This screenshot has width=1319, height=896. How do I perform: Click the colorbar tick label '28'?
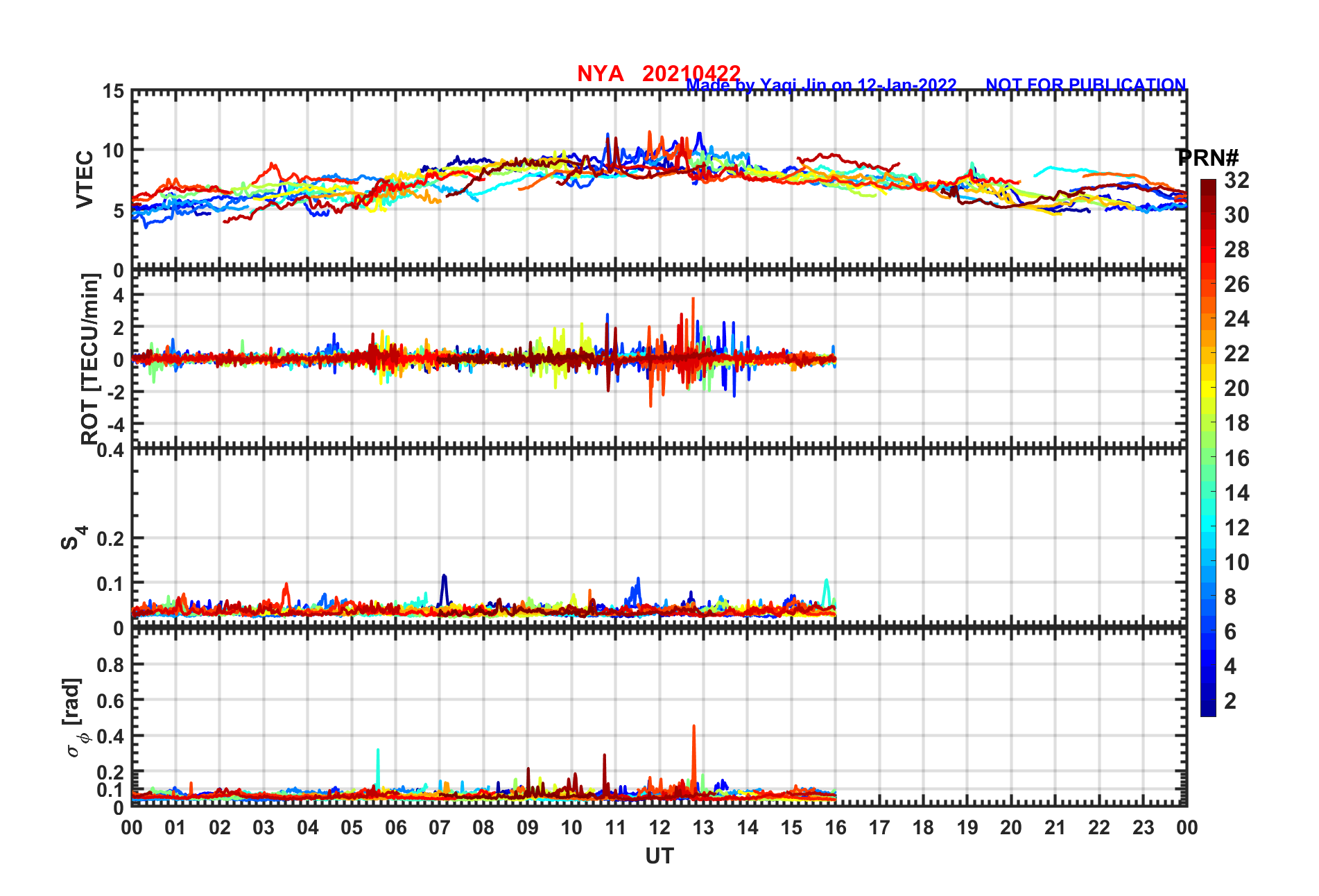tap(1236, 250)
